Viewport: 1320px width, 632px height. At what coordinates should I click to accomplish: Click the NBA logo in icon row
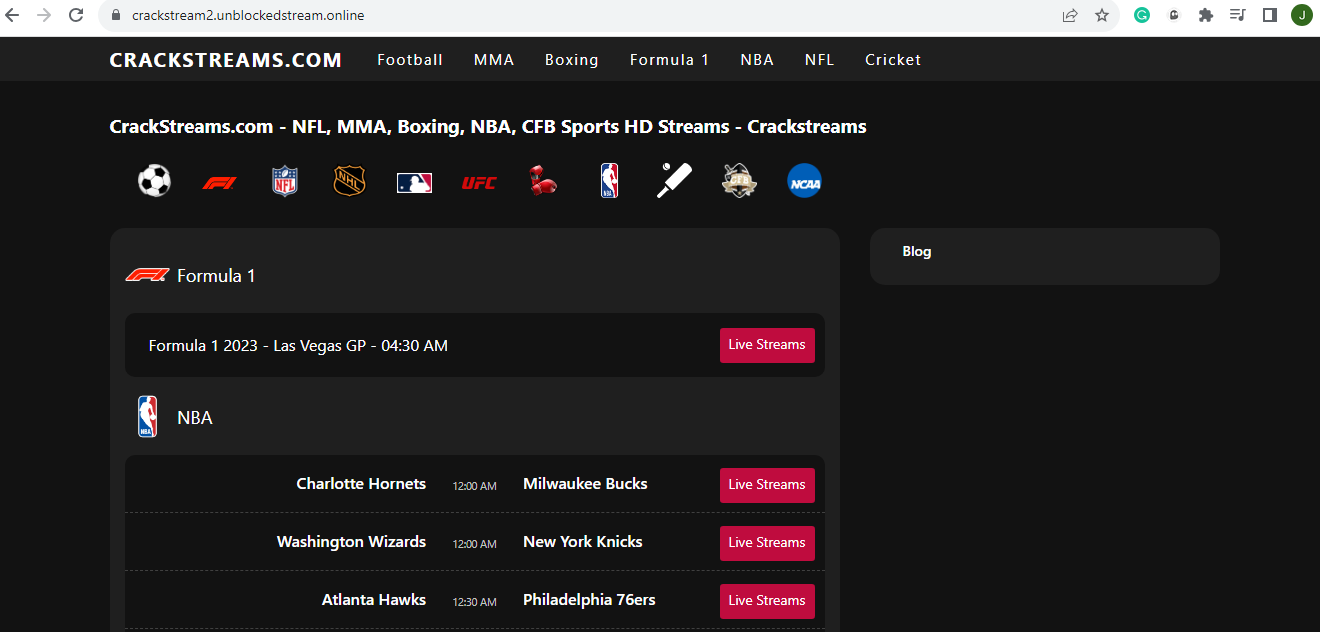pyautogui.click(x=609, y=181)
